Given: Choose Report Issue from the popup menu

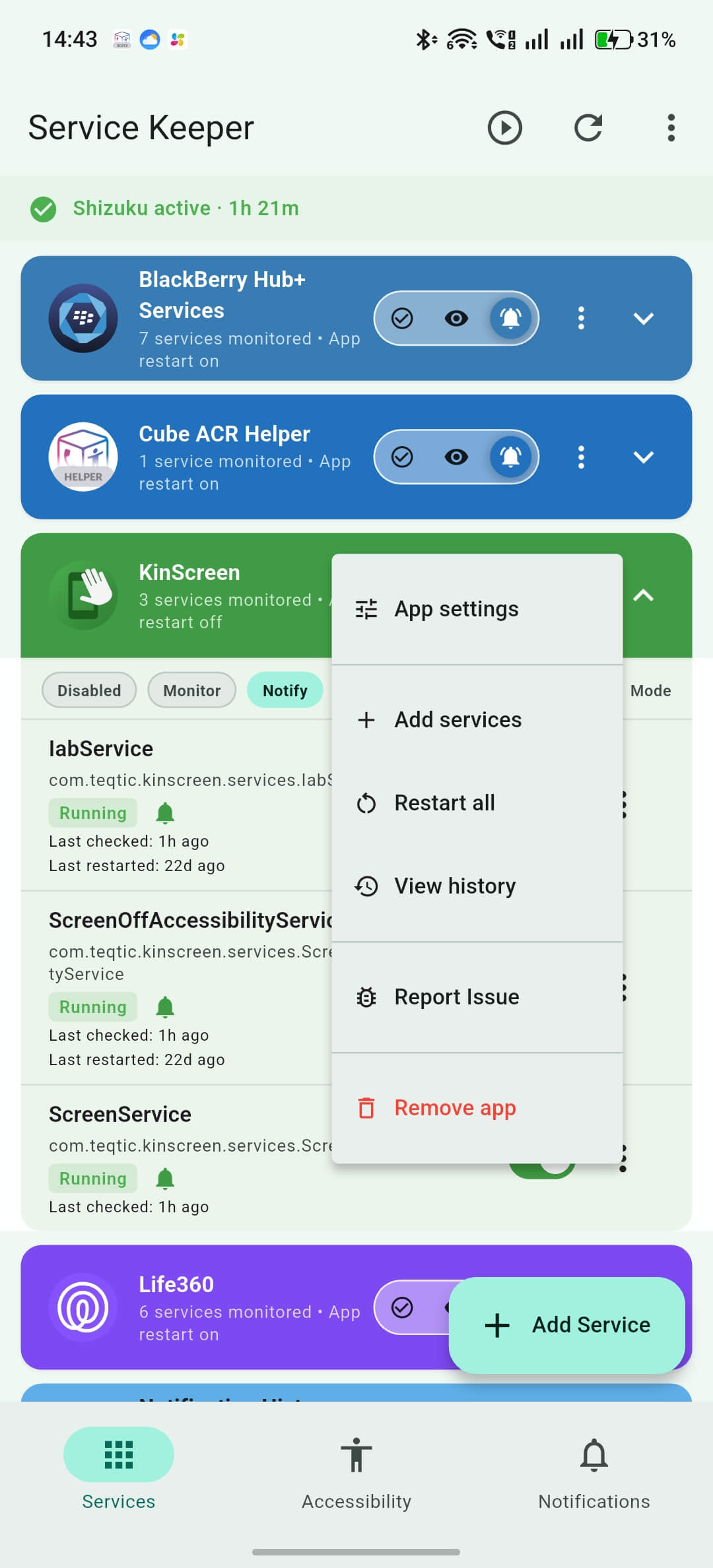Looking at the screenshot, I should click(477, 996).
